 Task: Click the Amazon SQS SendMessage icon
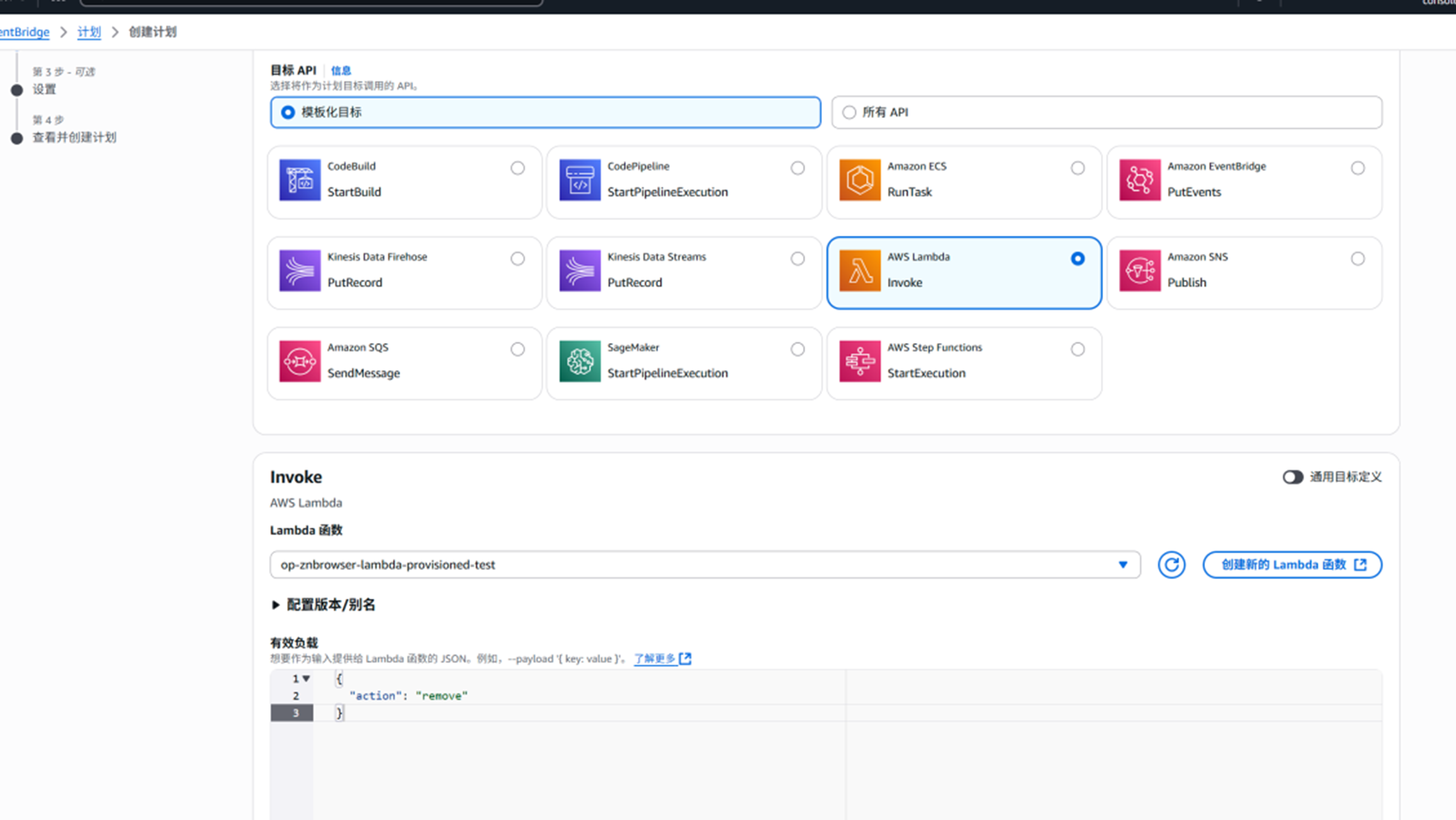[300, 361]
